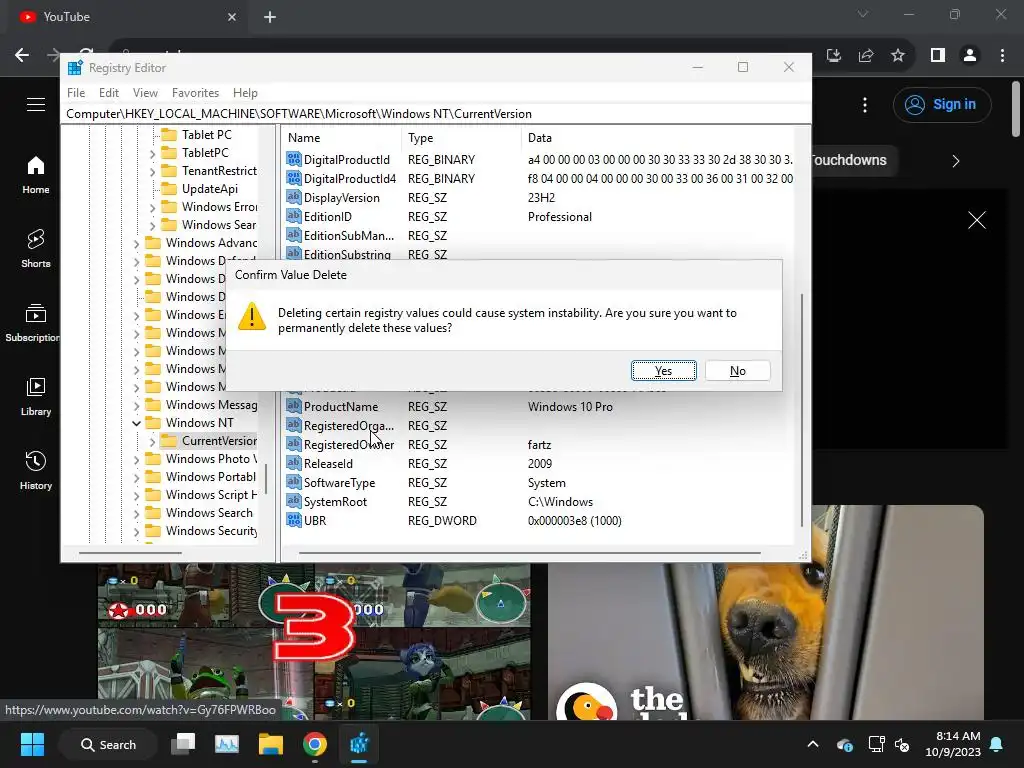Show more filter chips with right chevron

click(x=955, y=161)
